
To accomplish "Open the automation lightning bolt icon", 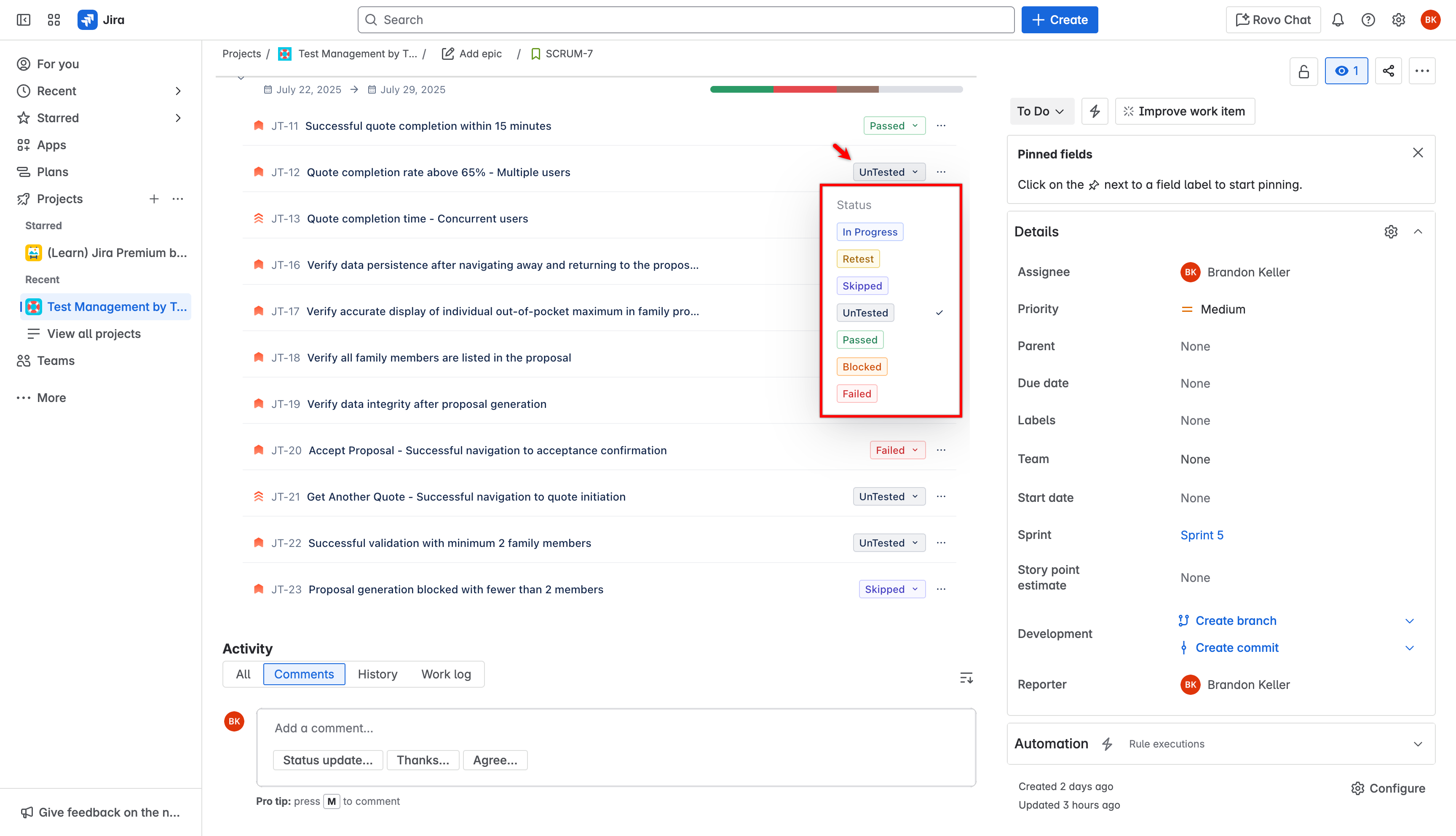I will [1095, 111].
